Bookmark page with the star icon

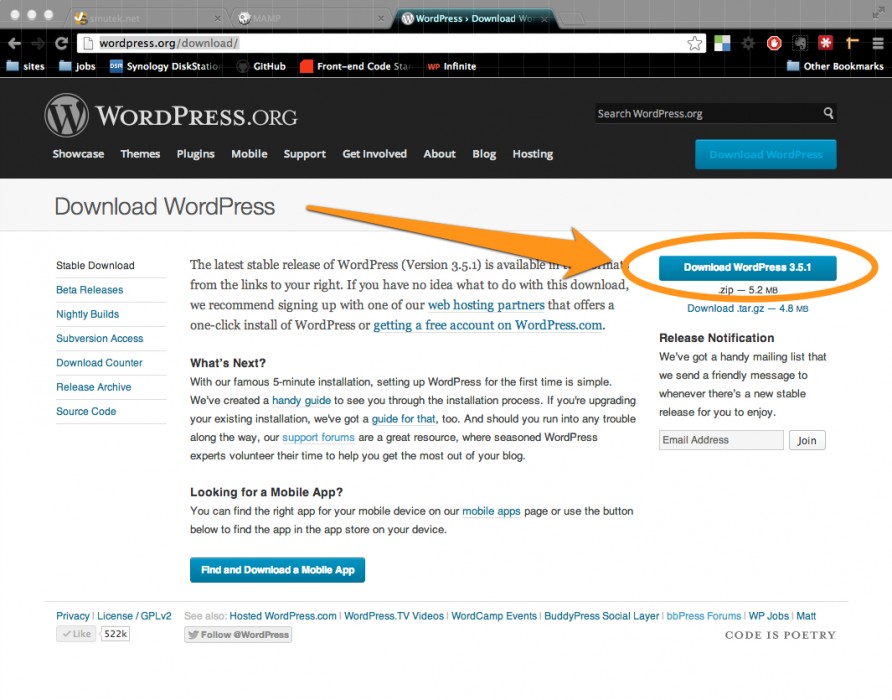click(695, 43)
